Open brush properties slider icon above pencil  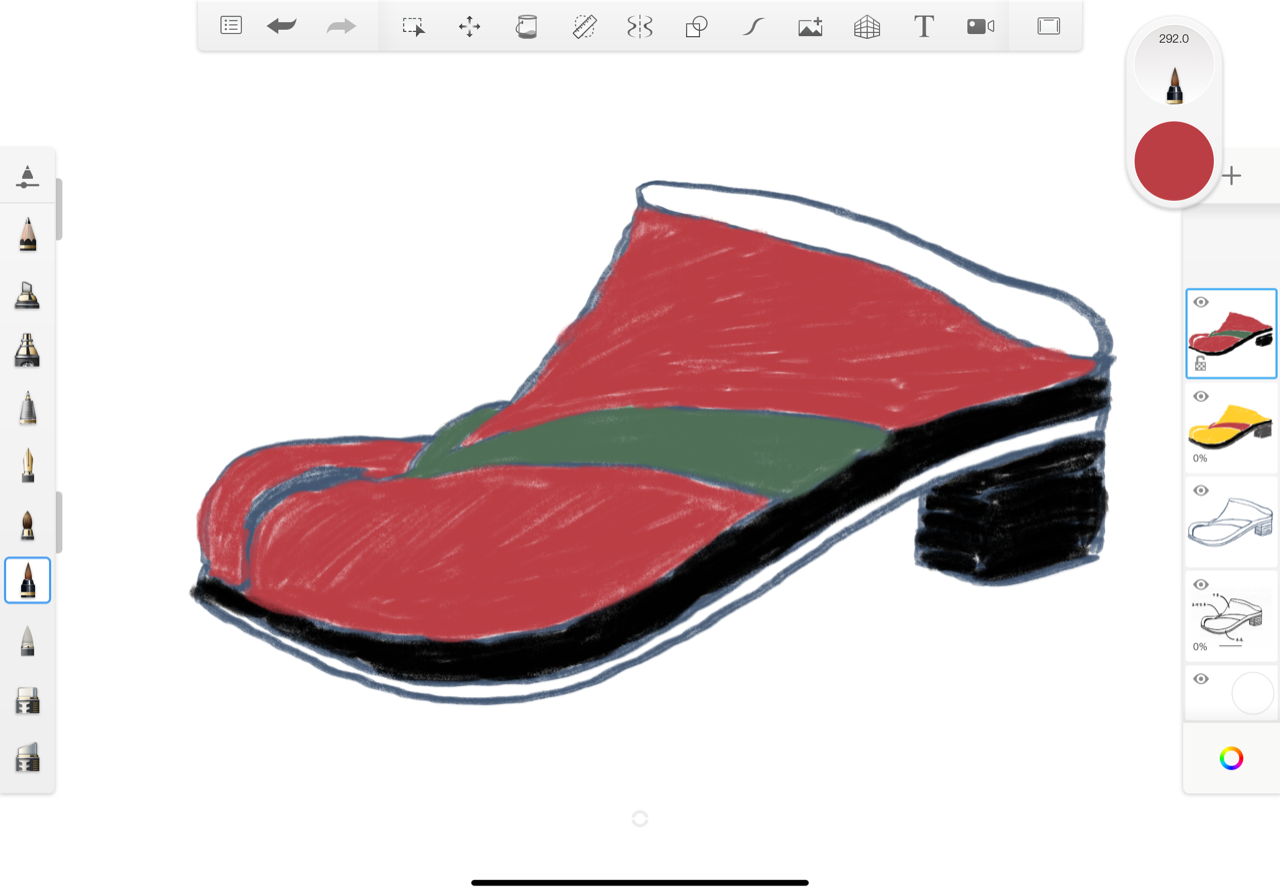(28, 177)
